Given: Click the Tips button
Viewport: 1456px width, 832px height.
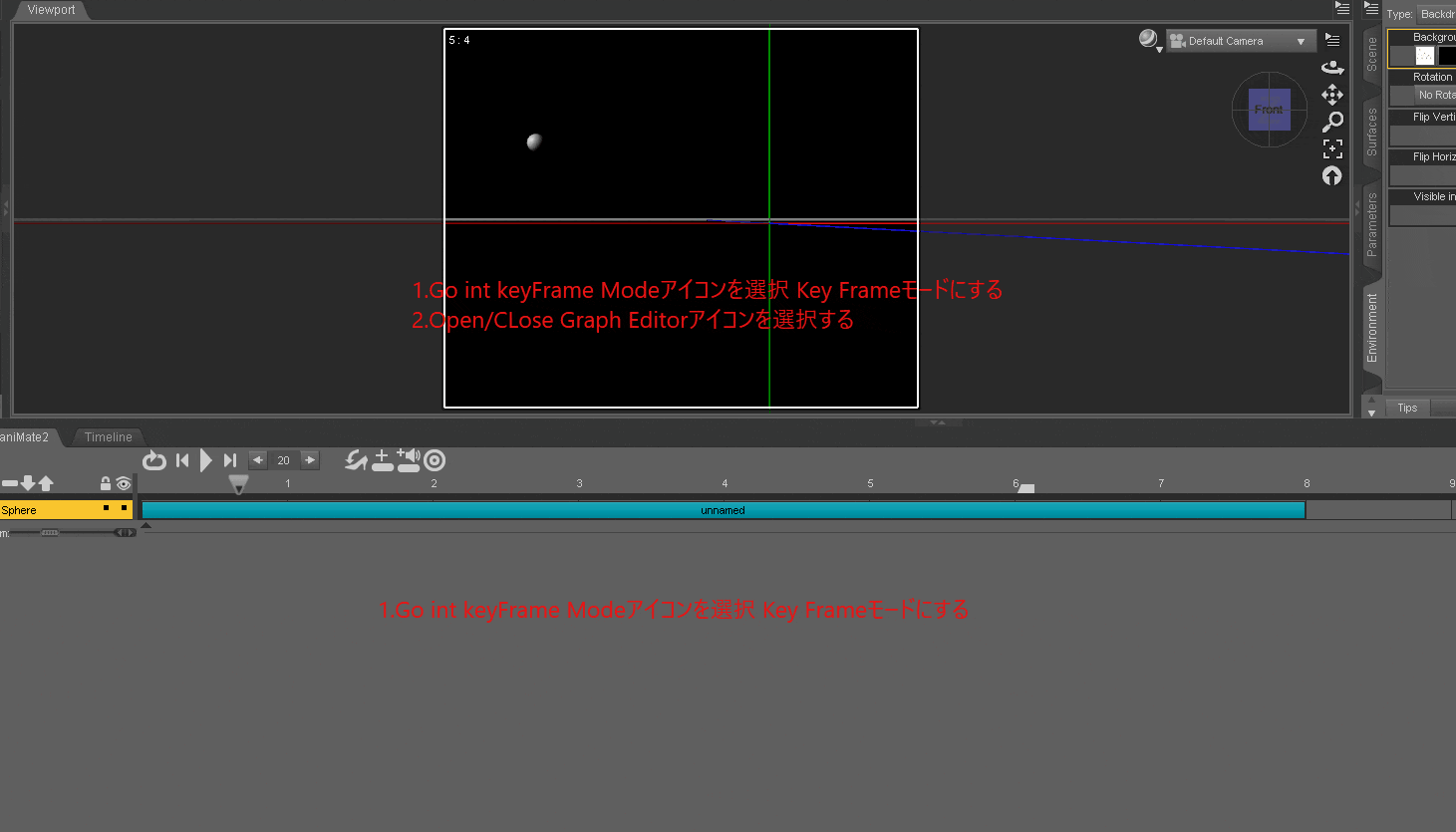Looking at the screenshot, I should pyautogui.click(x=1406, y=407).
